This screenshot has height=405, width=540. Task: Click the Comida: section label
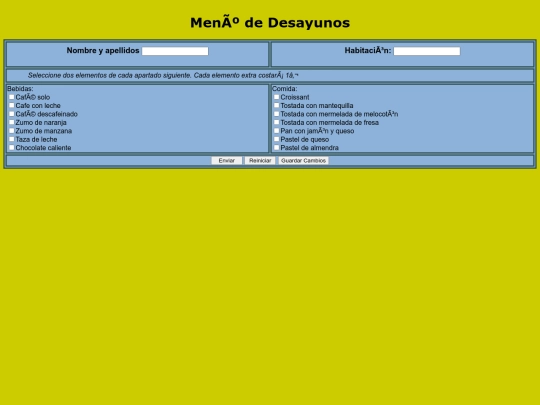[285, 89]
